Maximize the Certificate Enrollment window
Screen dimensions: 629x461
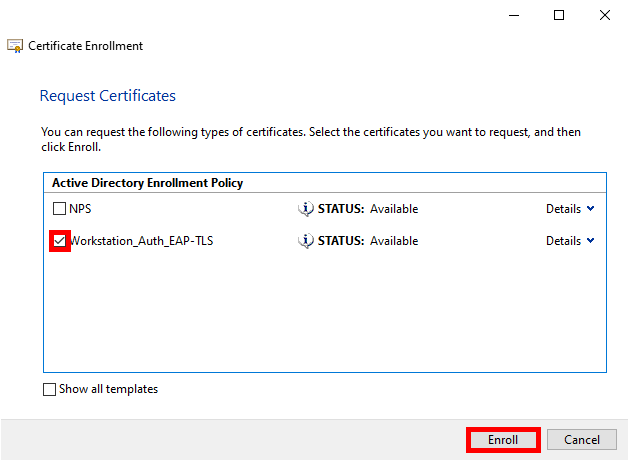(x=559, y=15)
